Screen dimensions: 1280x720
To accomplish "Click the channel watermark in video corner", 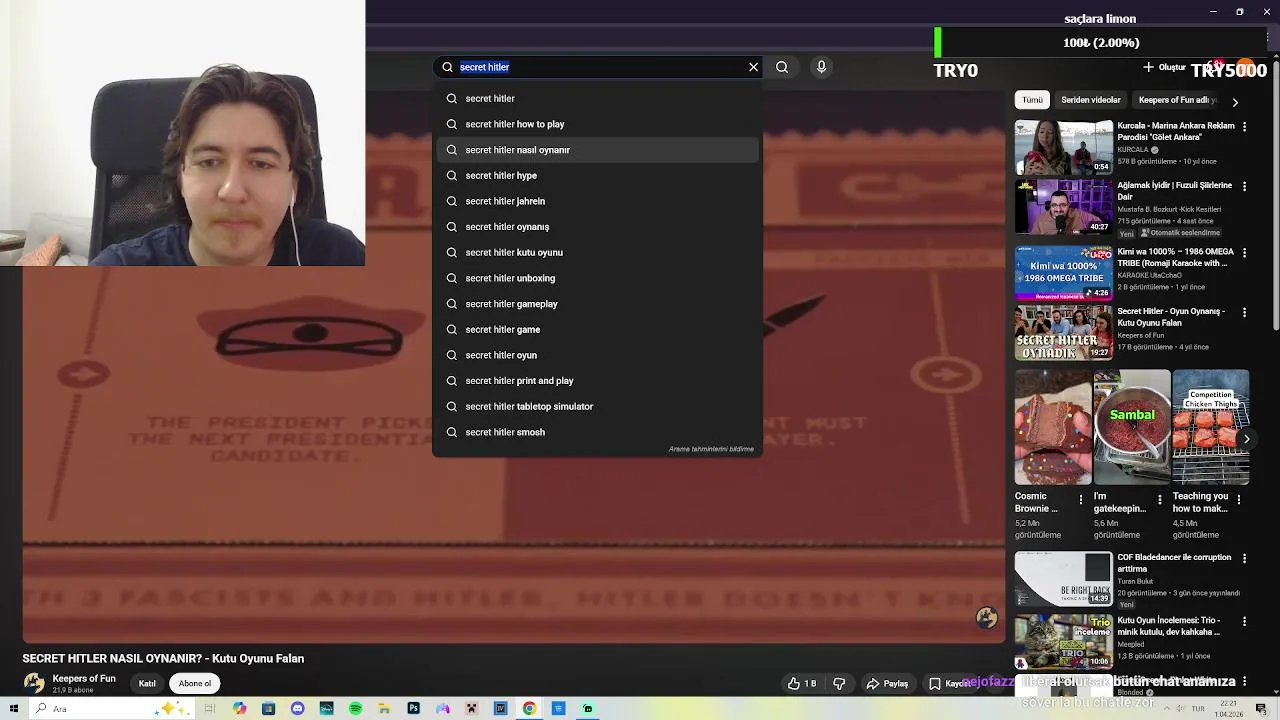I will coord(987,618).
